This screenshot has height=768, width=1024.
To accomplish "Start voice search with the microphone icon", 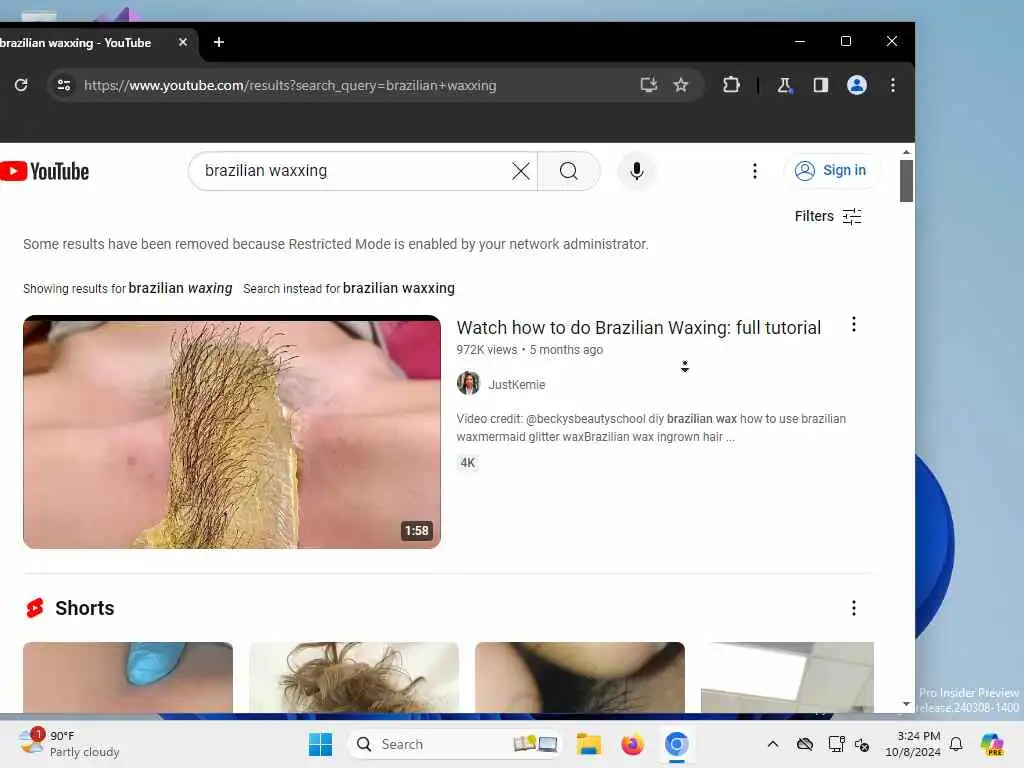I will [637, 171].
